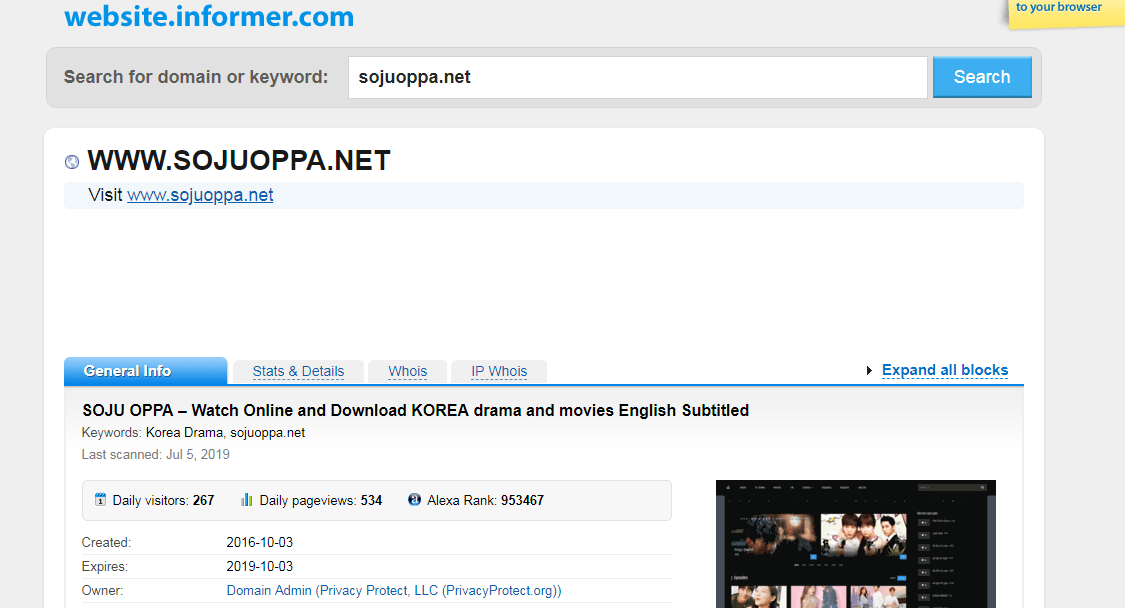
Task: Open the Whois tab
Action: 408,371
